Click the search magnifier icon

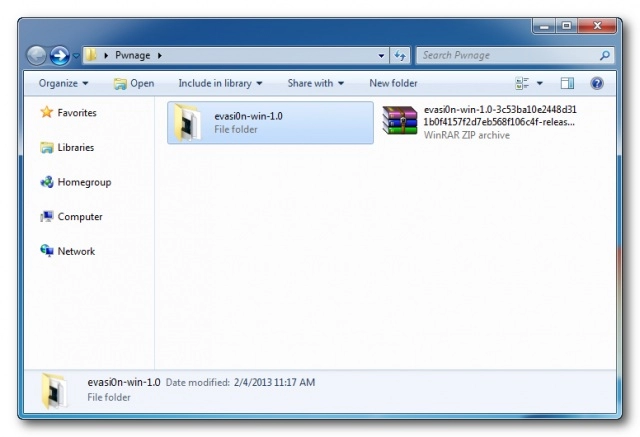point(604,55)
